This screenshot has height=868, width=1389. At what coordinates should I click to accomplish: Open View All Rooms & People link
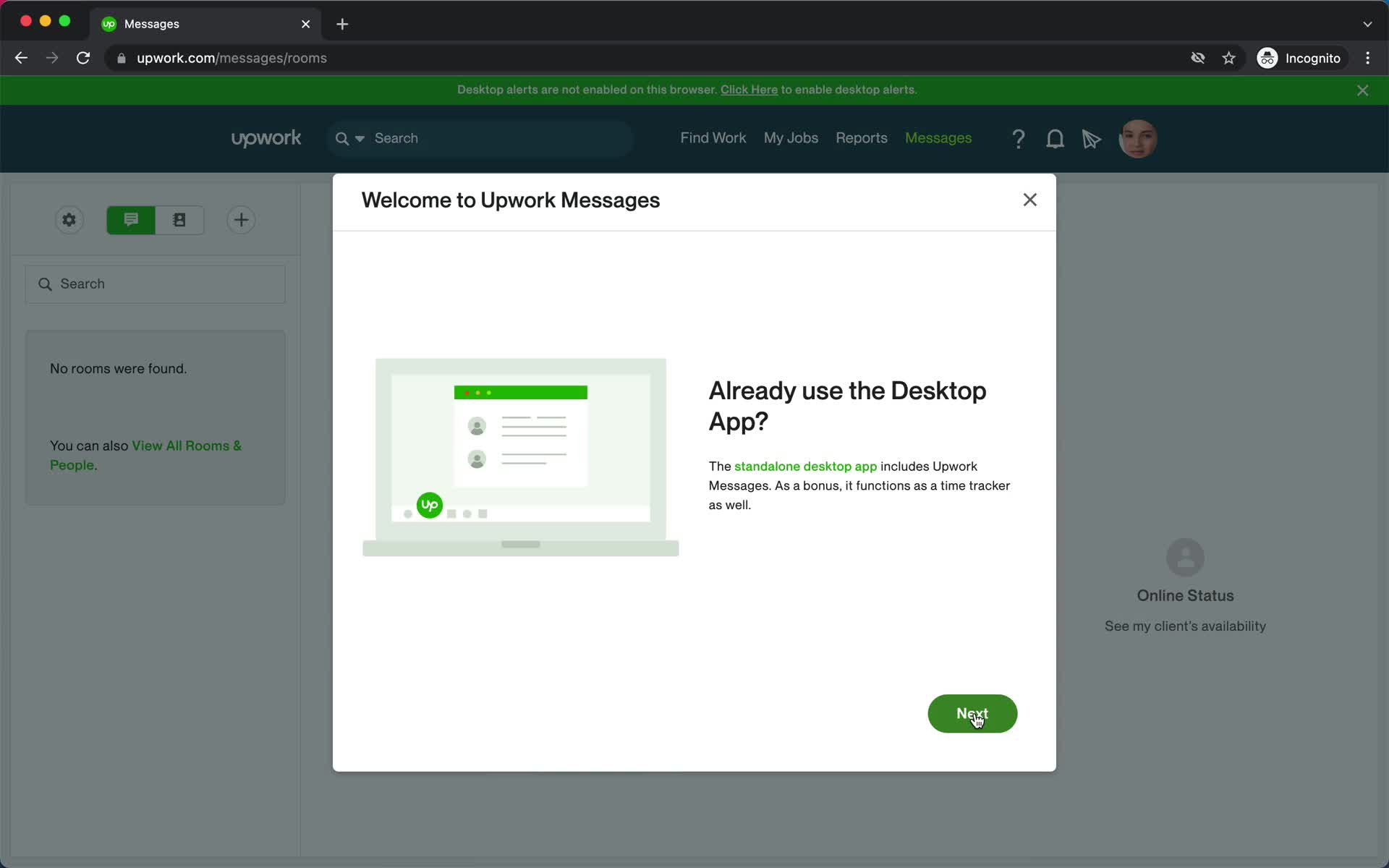click(146, 455)
